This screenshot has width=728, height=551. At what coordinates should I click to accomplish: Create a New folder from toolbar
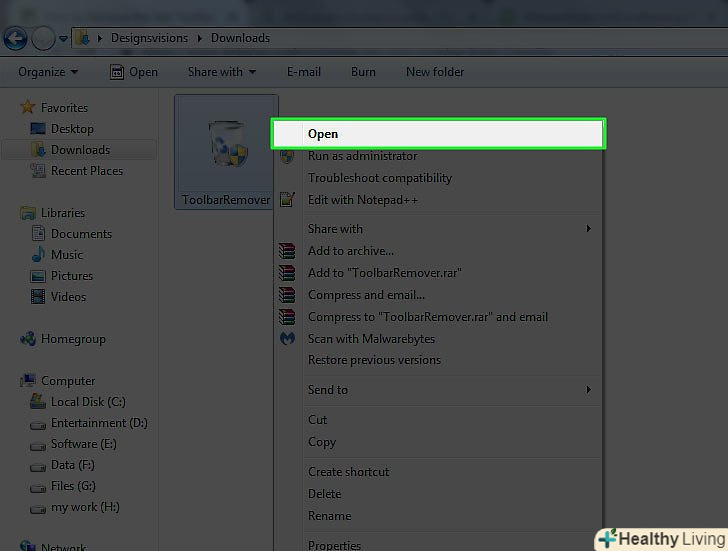[435, 72]
